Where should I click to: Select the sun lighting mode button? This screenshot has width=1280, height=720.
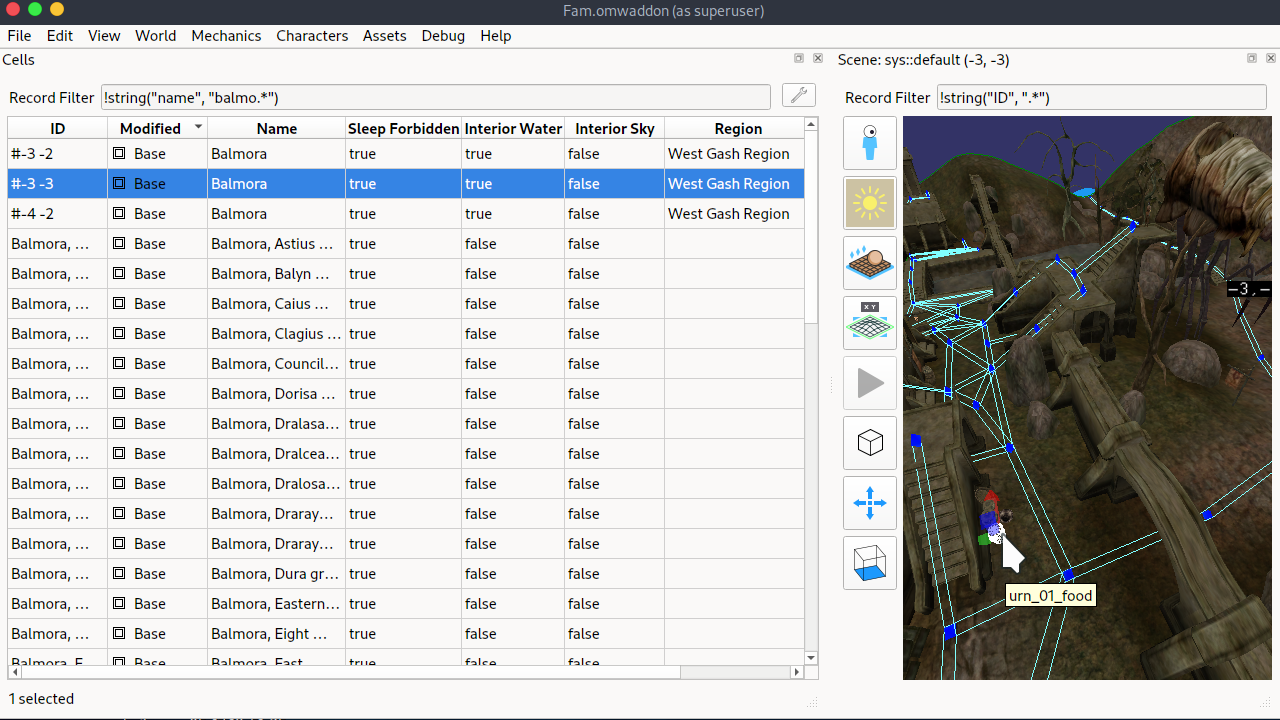870,203
